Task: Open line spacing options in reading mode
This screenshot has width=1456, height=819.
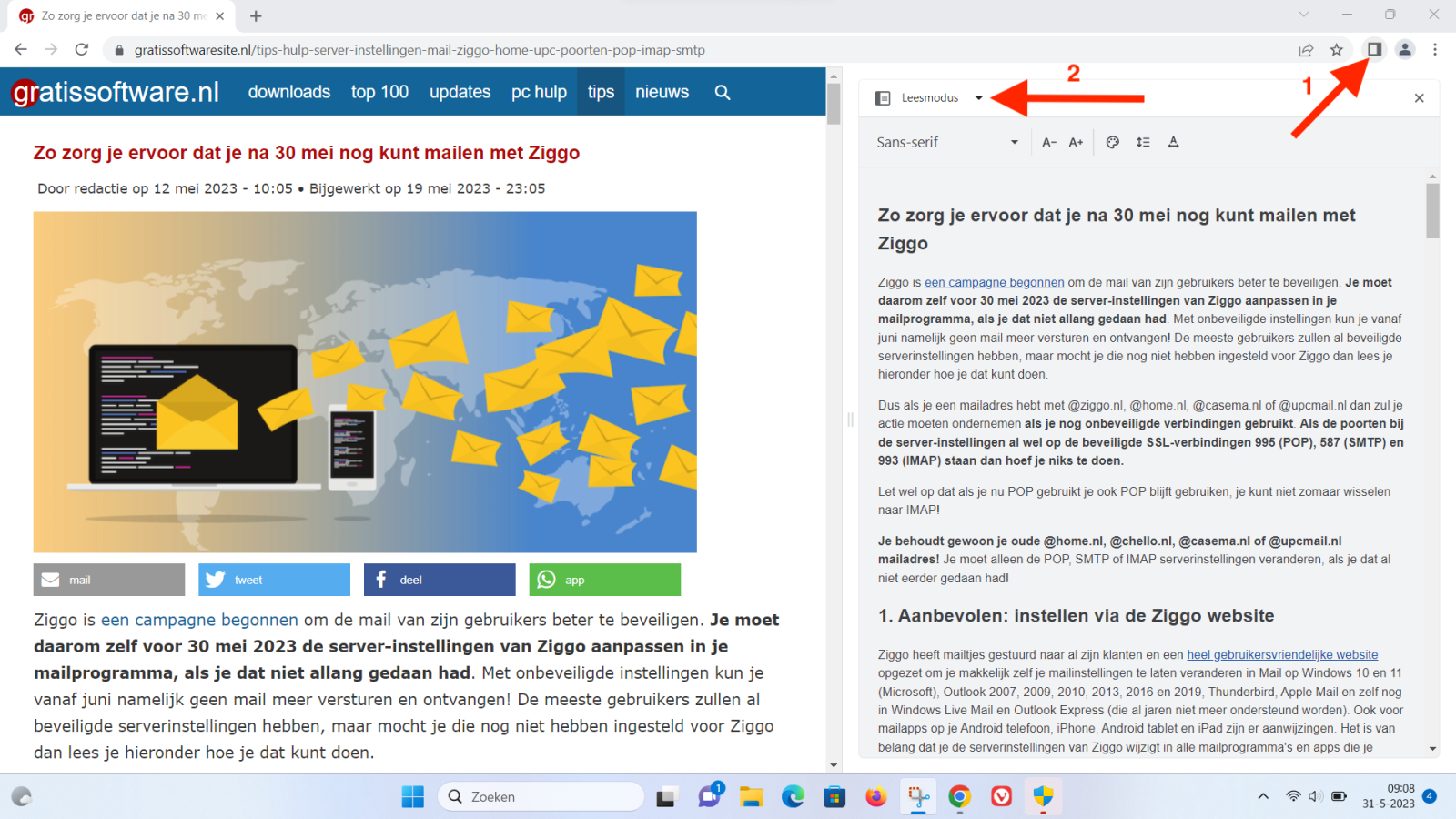Action: point(1143,142)
